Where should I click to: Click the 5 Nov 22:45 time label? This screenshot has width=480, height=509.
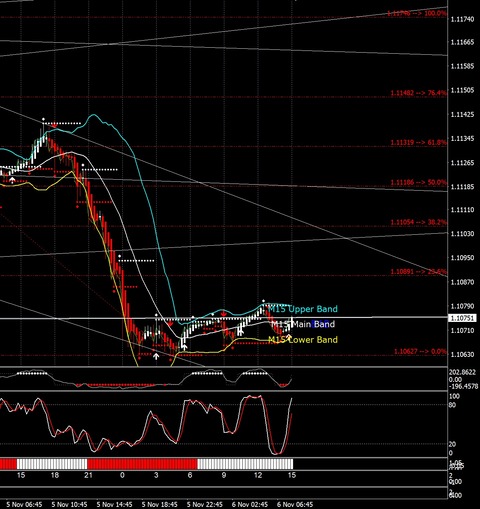tap(205, 504)
